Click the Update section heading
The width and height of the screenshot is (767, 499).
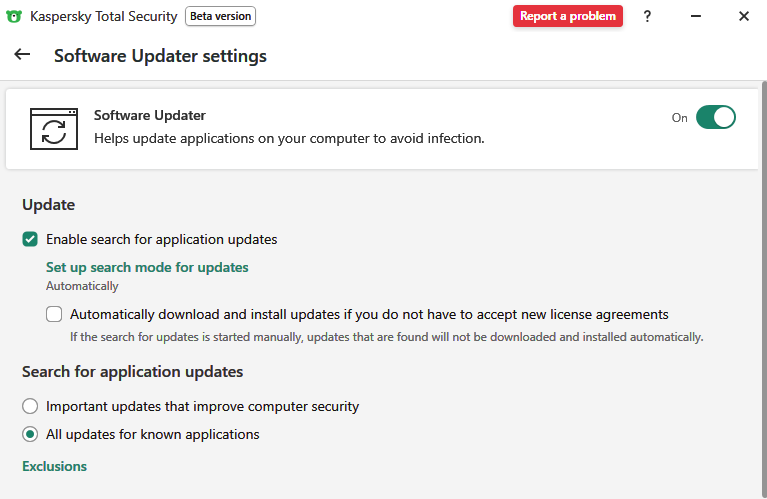click(48, 205)
